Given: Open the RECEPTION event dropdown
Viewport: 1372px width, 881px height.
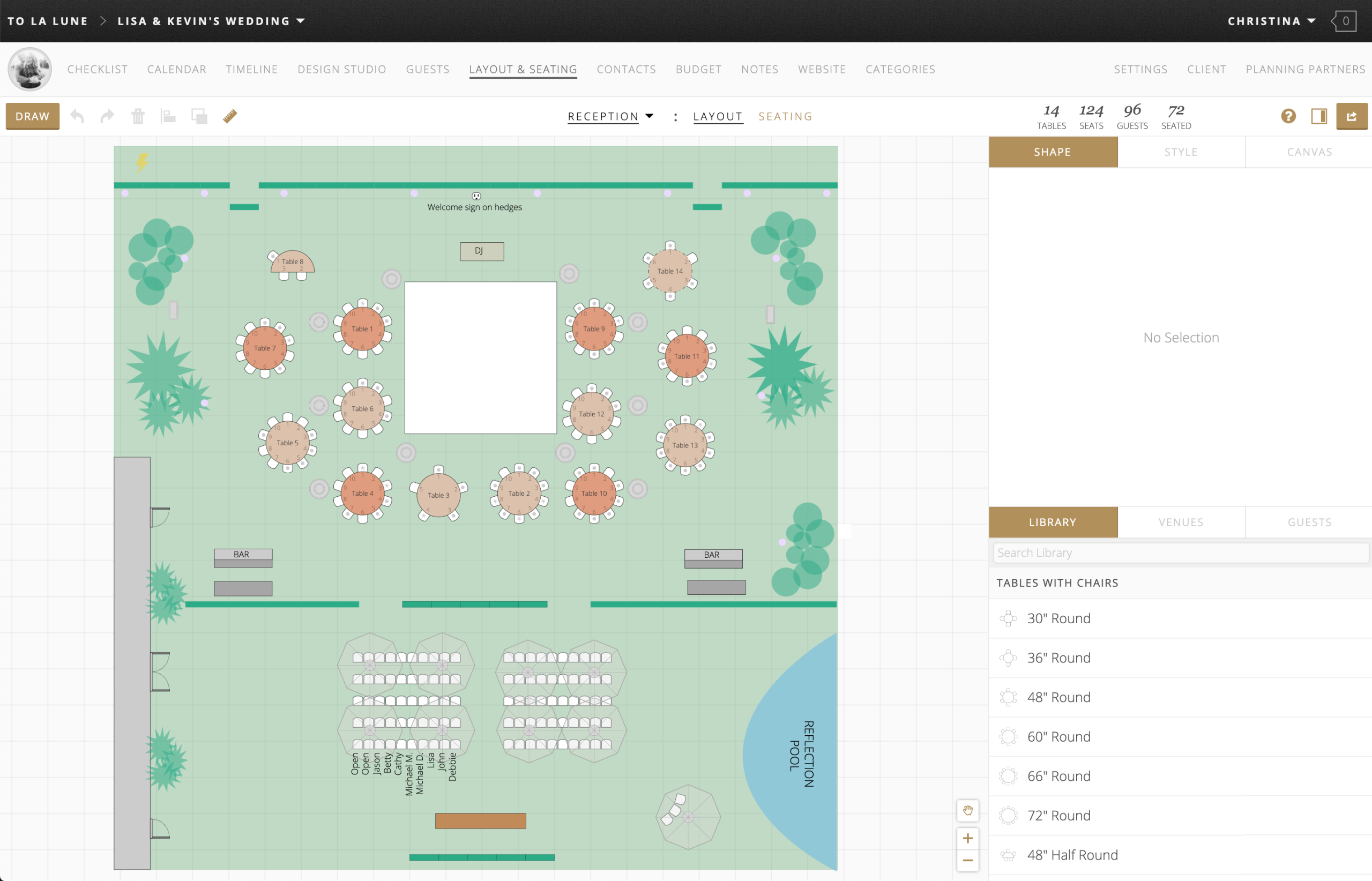Looking at the screenshot, I should 610,116.
